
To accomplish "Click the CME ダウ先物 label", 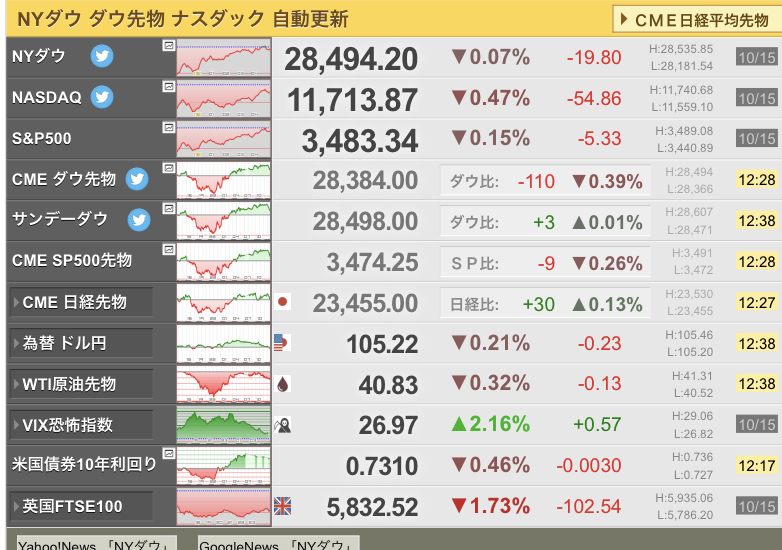I will click(64, 179).
